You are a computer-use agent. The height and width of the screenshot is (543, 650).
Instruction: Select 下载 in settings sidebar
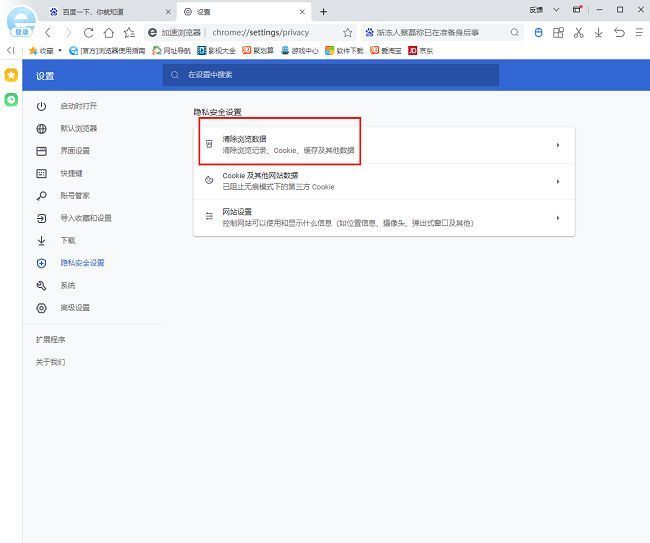point(67,240)
